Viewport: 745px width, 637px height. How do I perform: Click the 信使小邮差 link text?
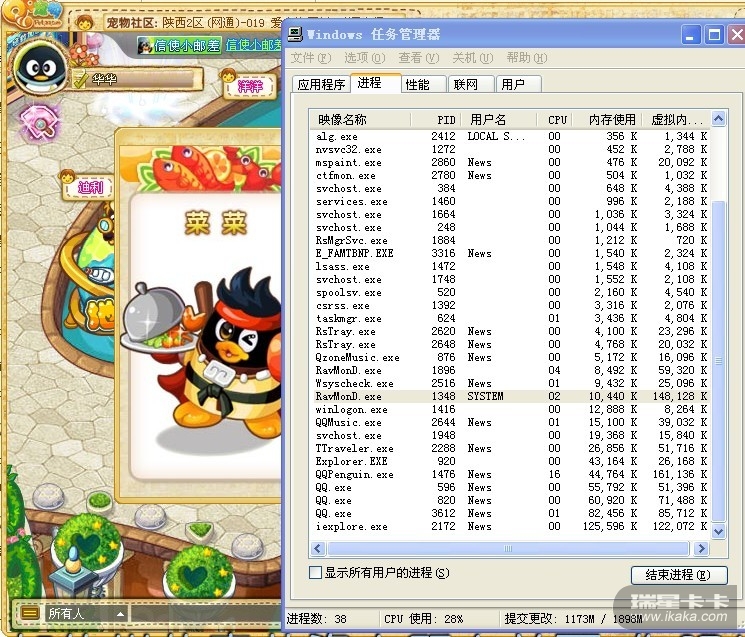coord(254,45)
